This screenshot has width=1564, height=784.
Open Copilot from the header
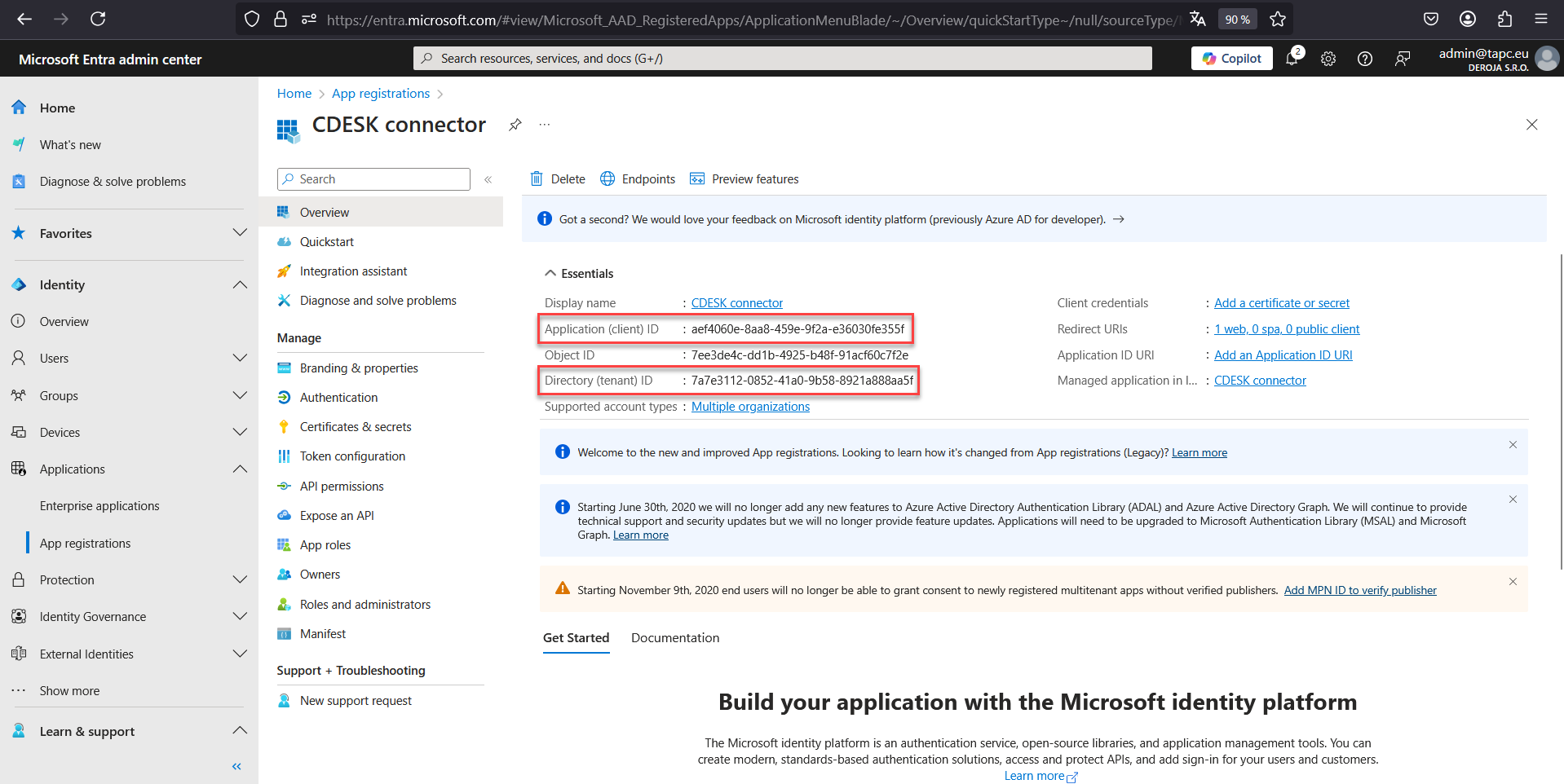pyautogui.click(x=1231, y=59)
